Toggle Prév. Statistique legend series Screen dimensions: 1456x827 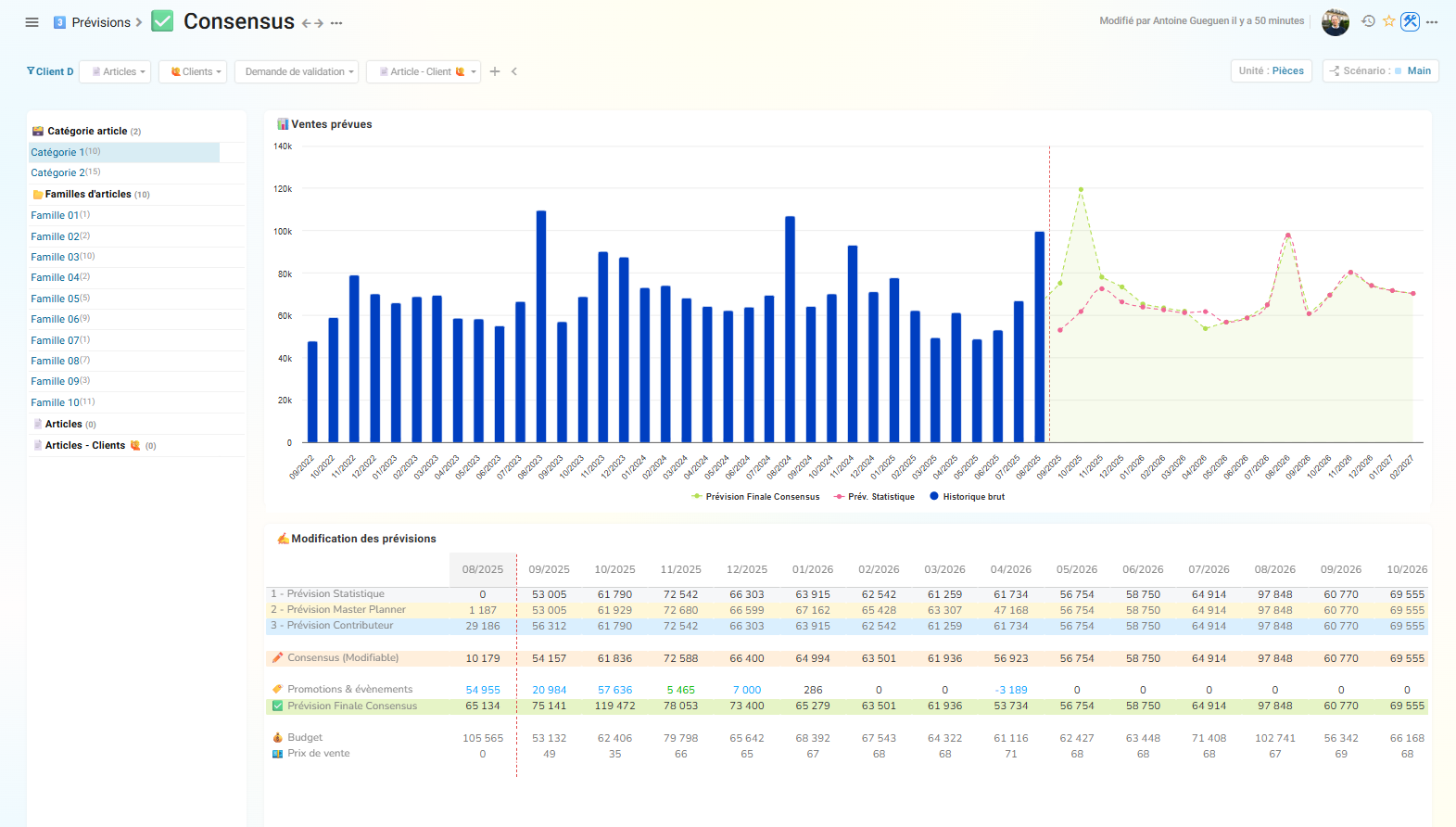pos(874,497)
